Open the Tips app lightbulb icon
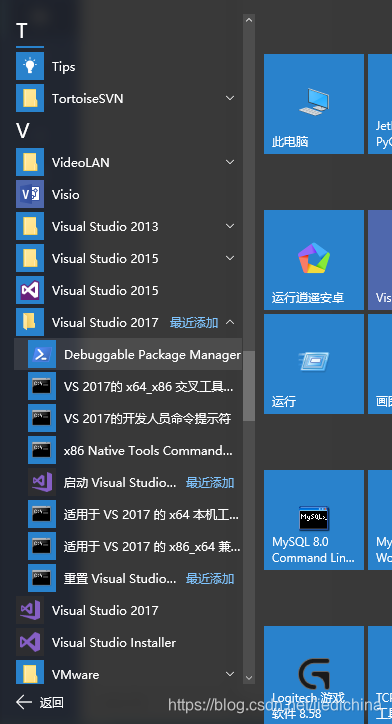 30,66
